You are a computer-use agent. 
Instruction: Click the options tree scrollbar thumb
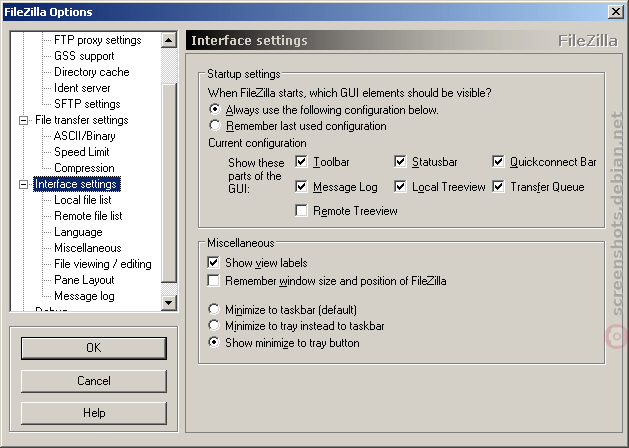169,182
